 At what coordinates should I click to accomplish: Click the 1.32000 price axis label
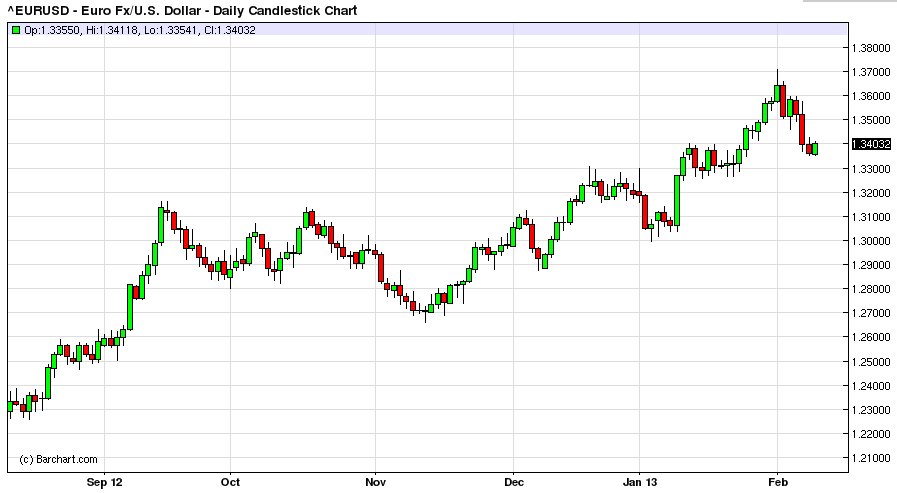coord(871,193)
